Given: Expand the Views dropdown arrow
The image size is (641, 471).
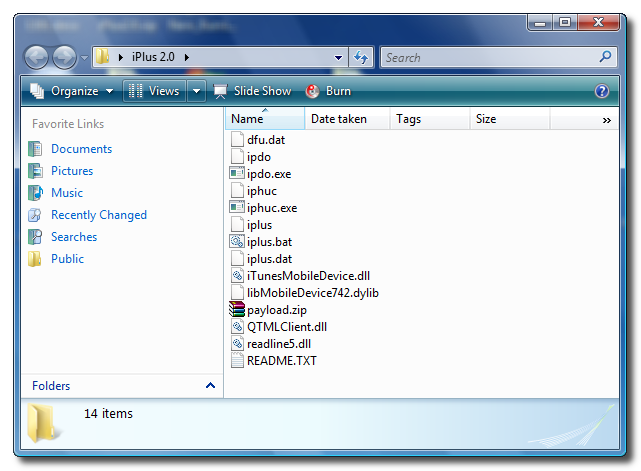Looking at the screenshot, I should [197, 91].
